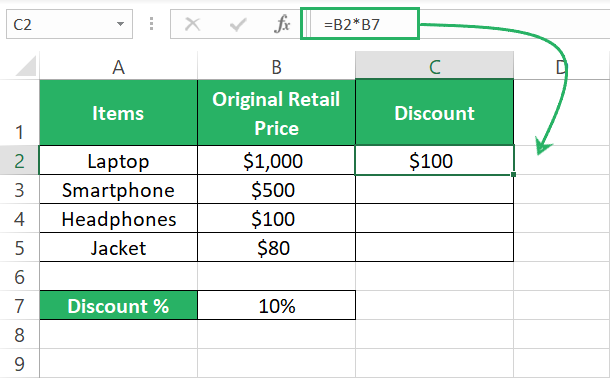Click the Cancel (X) formula bar icon
This screenshot has width=610, height=378.
click(x=193, y=24)
